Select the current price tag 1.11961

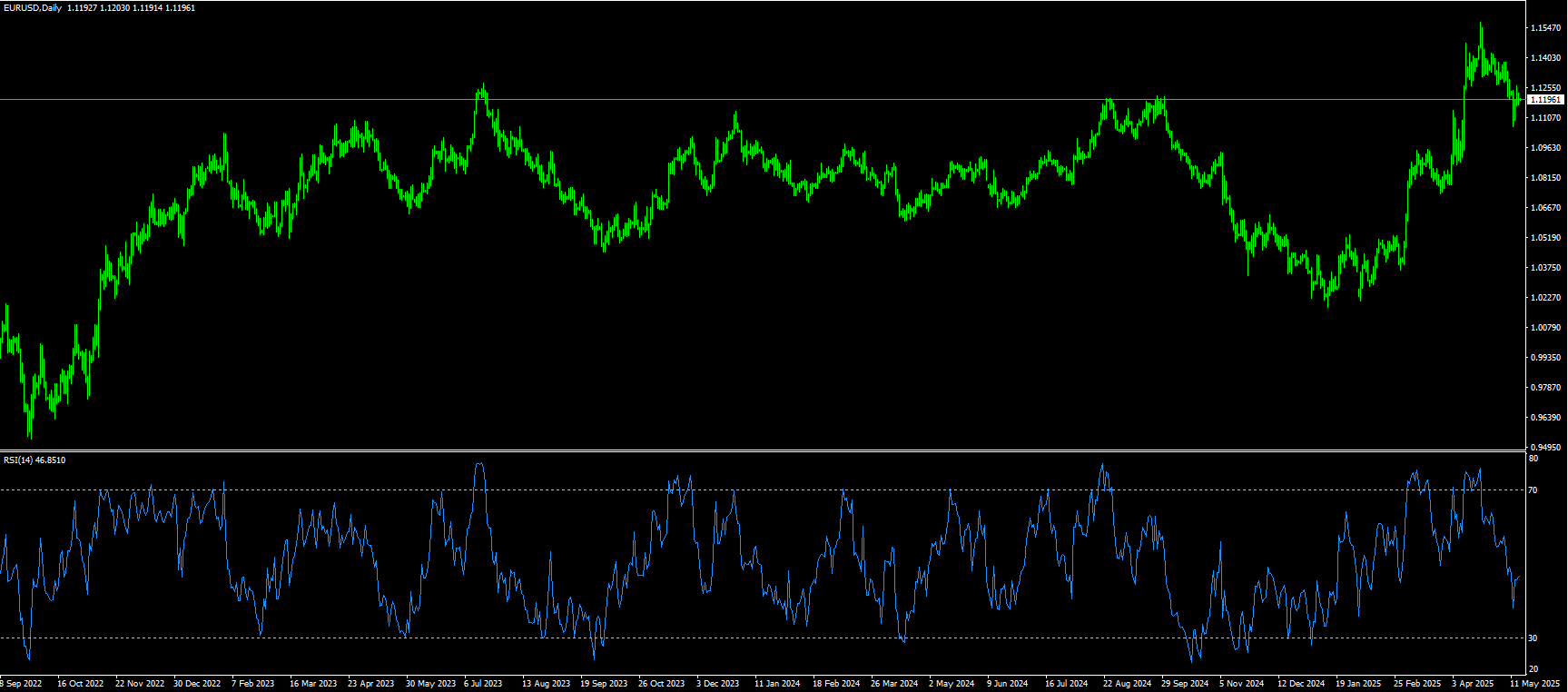pyautogui.click(x=1545, y=100)
